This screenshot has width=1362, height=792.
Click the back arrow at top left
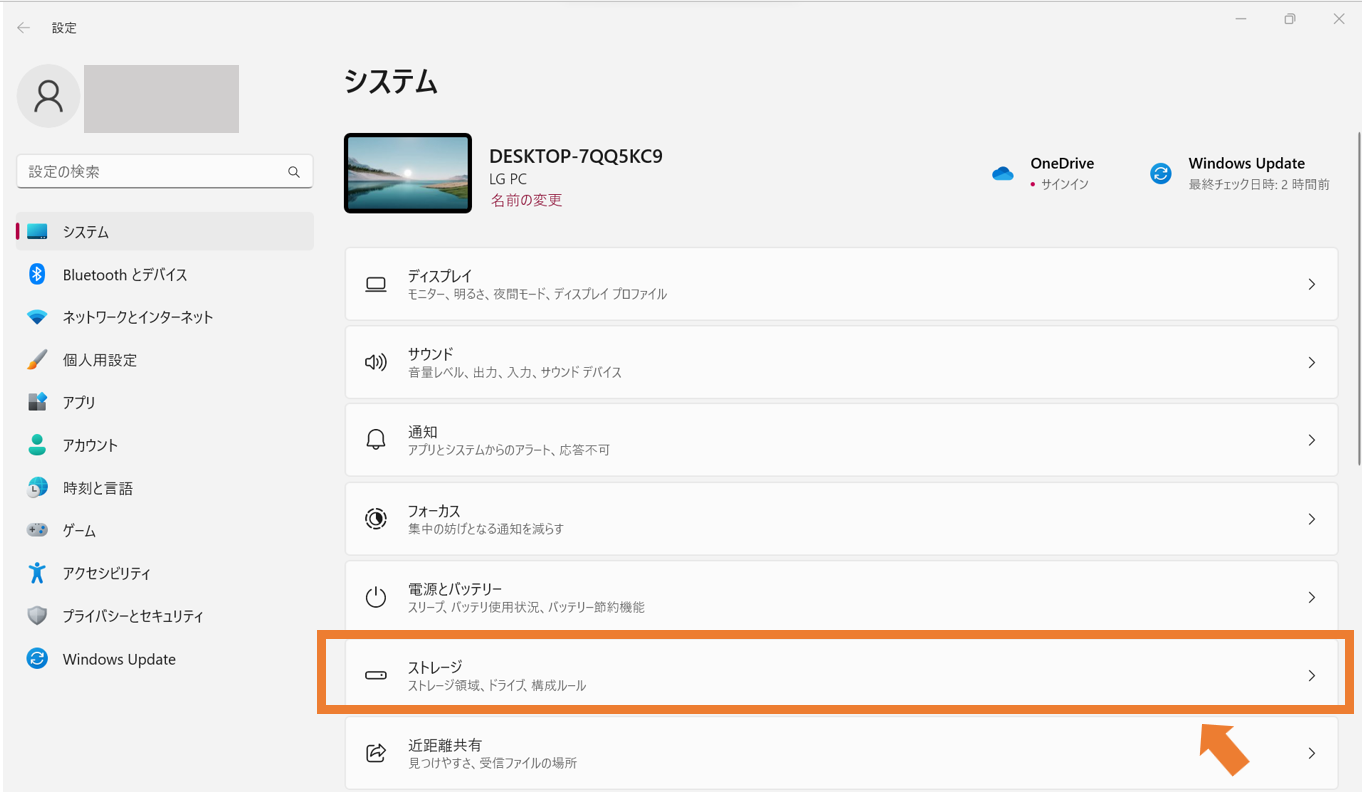[23, 27]
